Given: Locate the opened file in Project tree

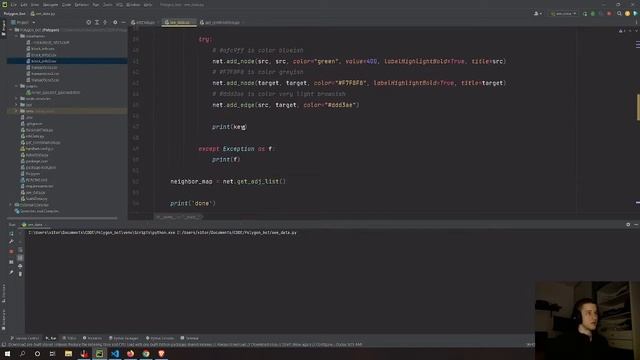Looking at the screenshot, I should tap(89, 22).
